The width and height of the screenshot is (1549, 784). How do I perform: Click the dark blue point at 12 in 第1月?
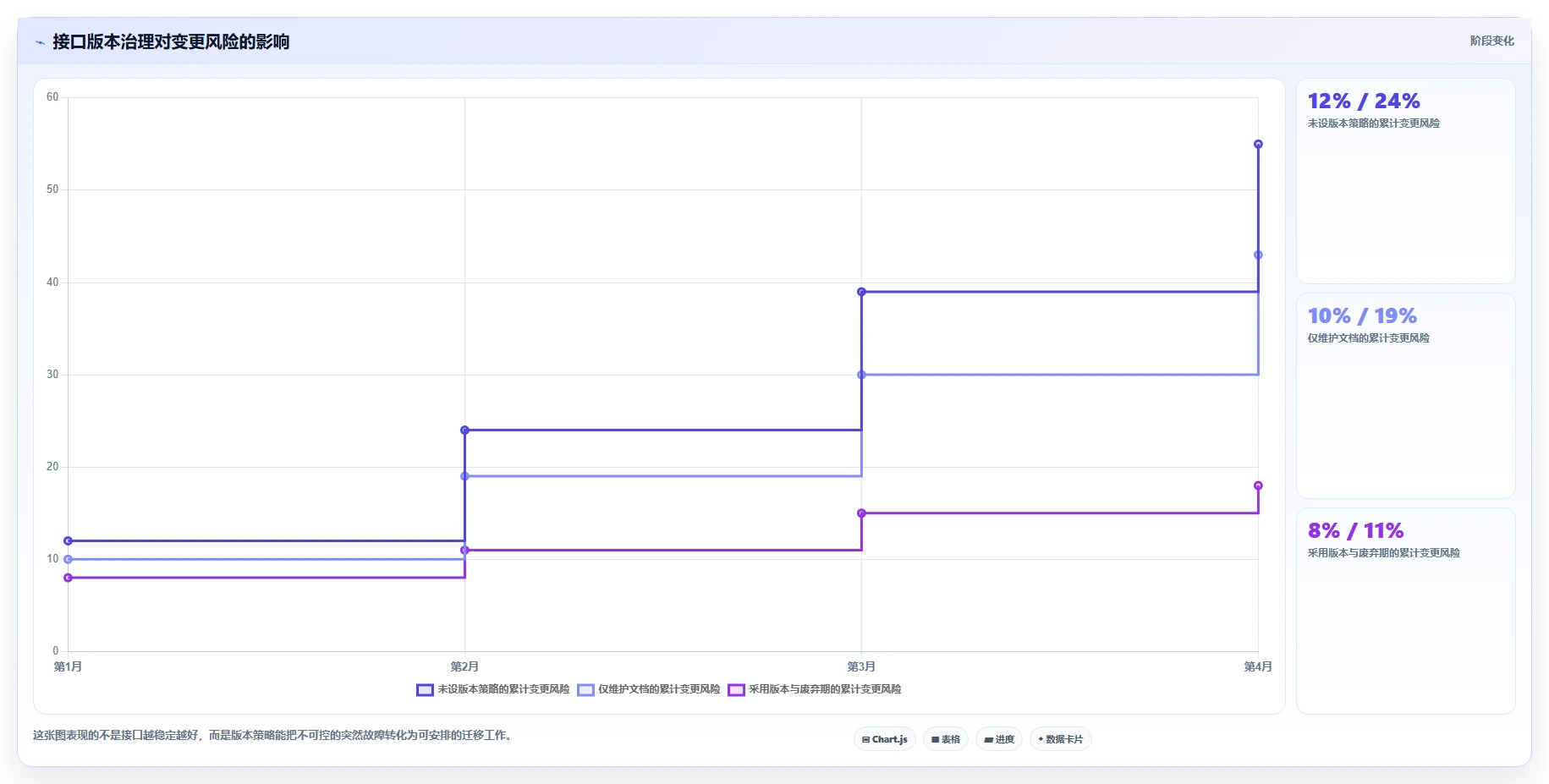tap(69, 541)
